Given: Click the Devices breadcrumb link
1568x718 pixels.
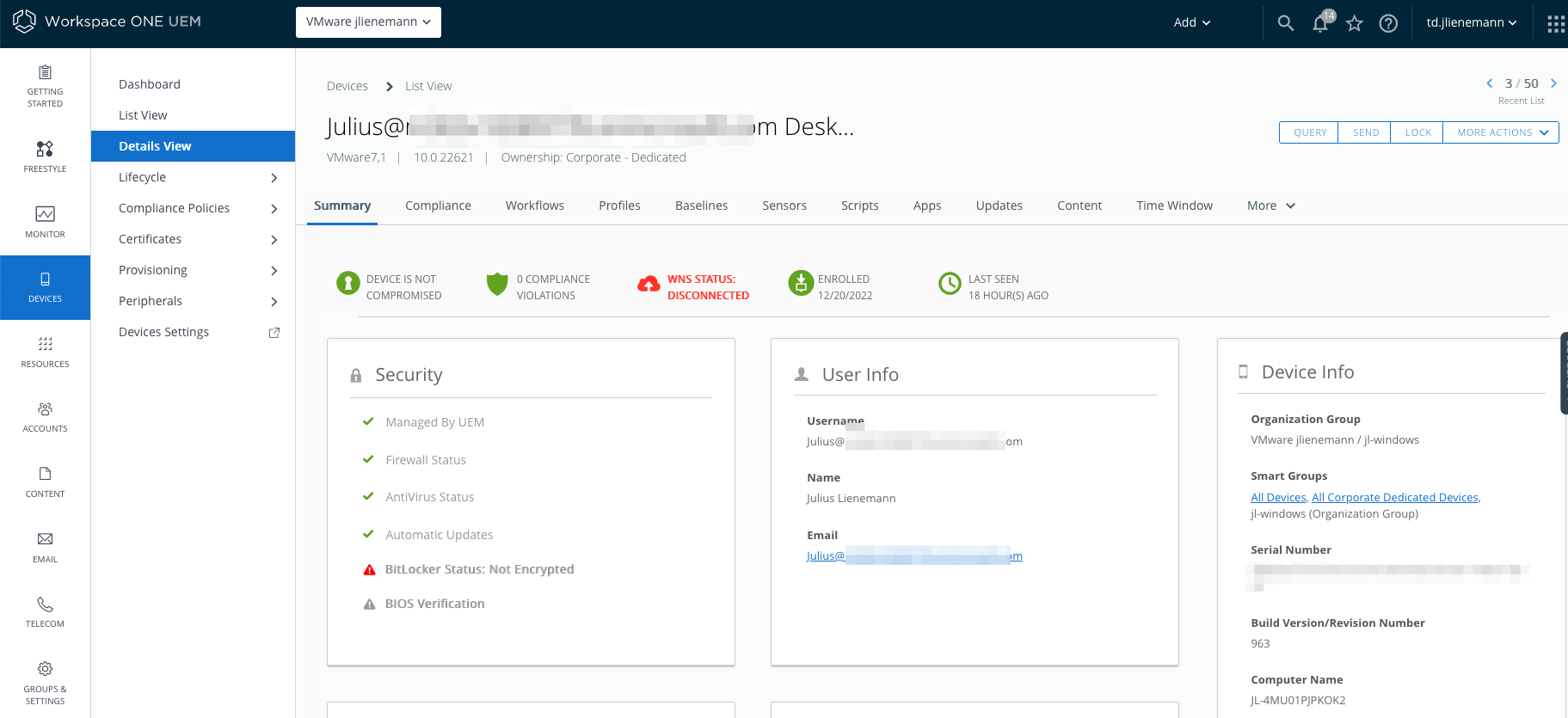Looking at the screenshot, I should pos(347,86).
